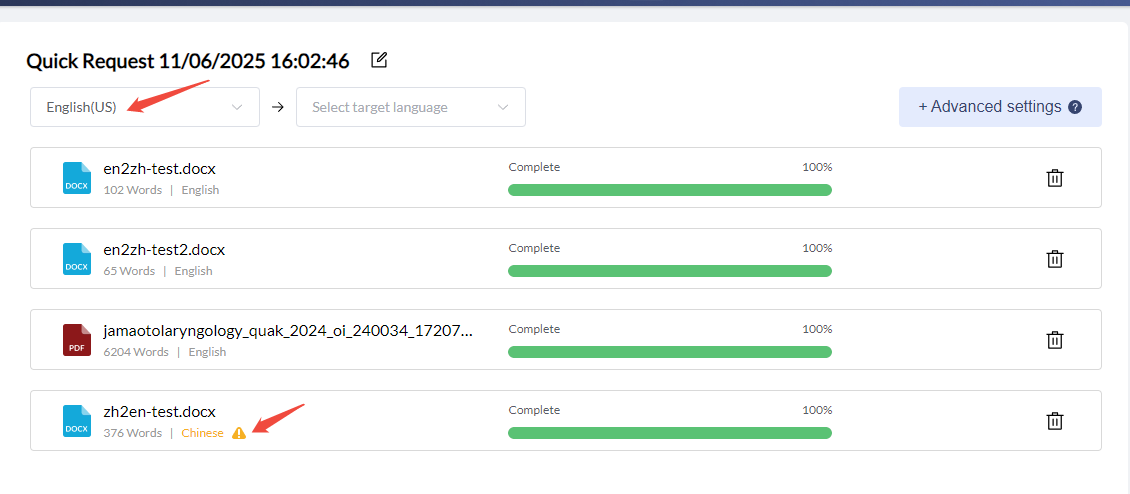
Task: Click the edit request name pencil icon
Action: click(x=379, y=60)
